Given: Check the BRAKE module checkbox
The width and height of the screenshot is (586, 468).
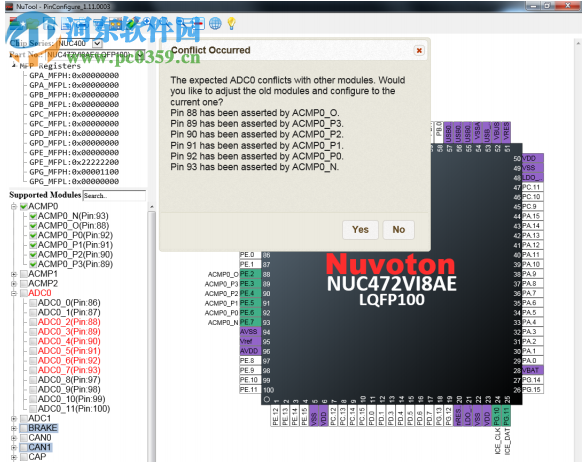Looking at the screenshot, I should pyautogui.click(x=24, y=428).
